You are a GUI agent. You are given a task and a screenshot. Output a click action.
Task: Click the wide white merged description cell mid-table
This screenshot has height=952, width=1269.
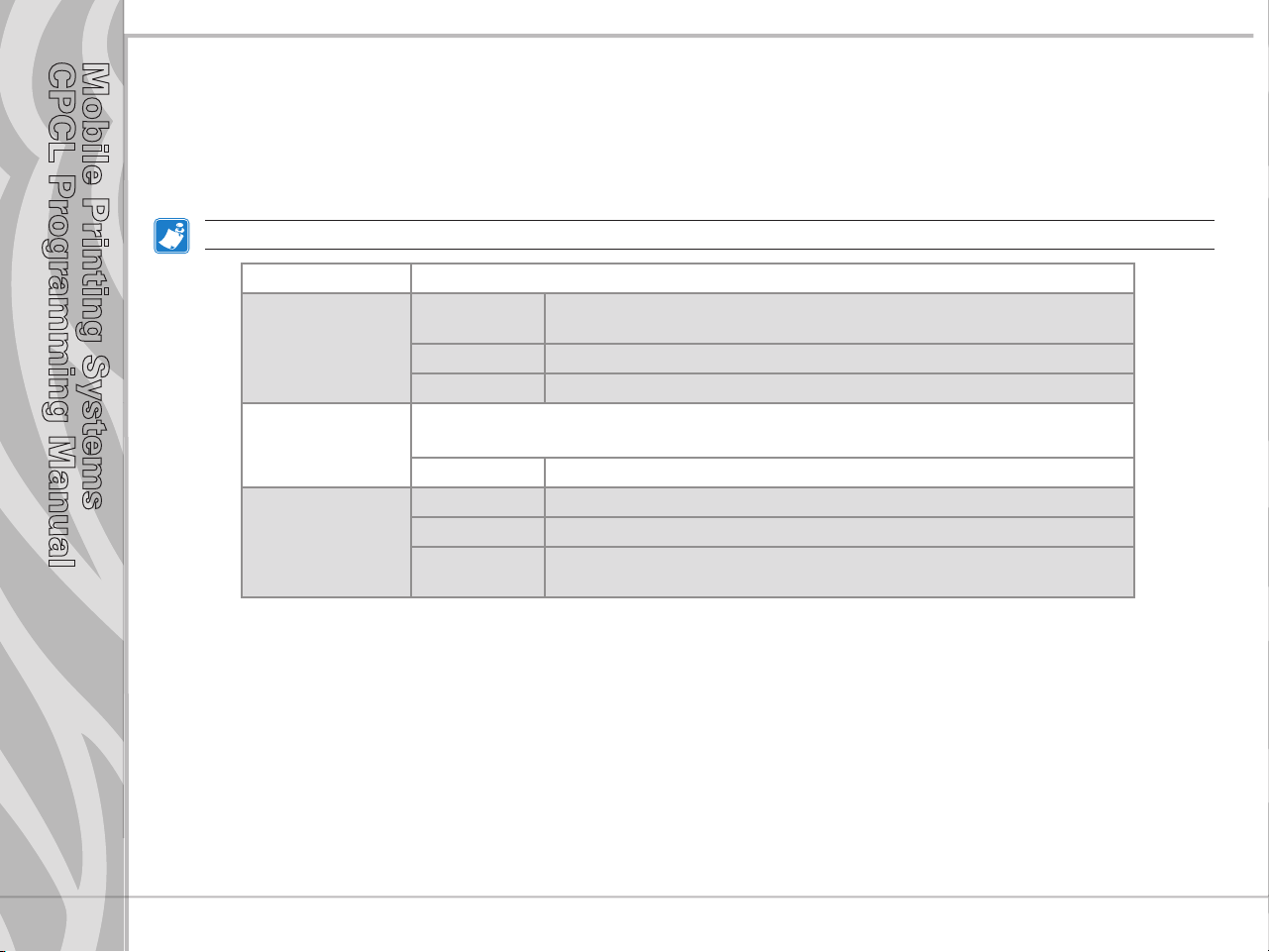pos(773,430)
